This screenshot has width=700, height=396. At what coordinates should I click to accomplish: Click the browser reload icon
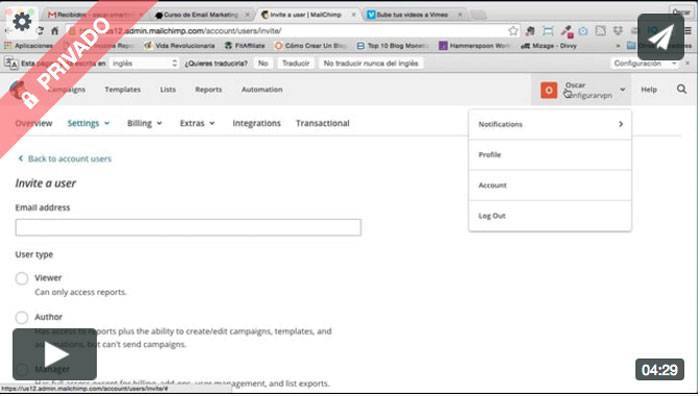[x=40, y=31]
